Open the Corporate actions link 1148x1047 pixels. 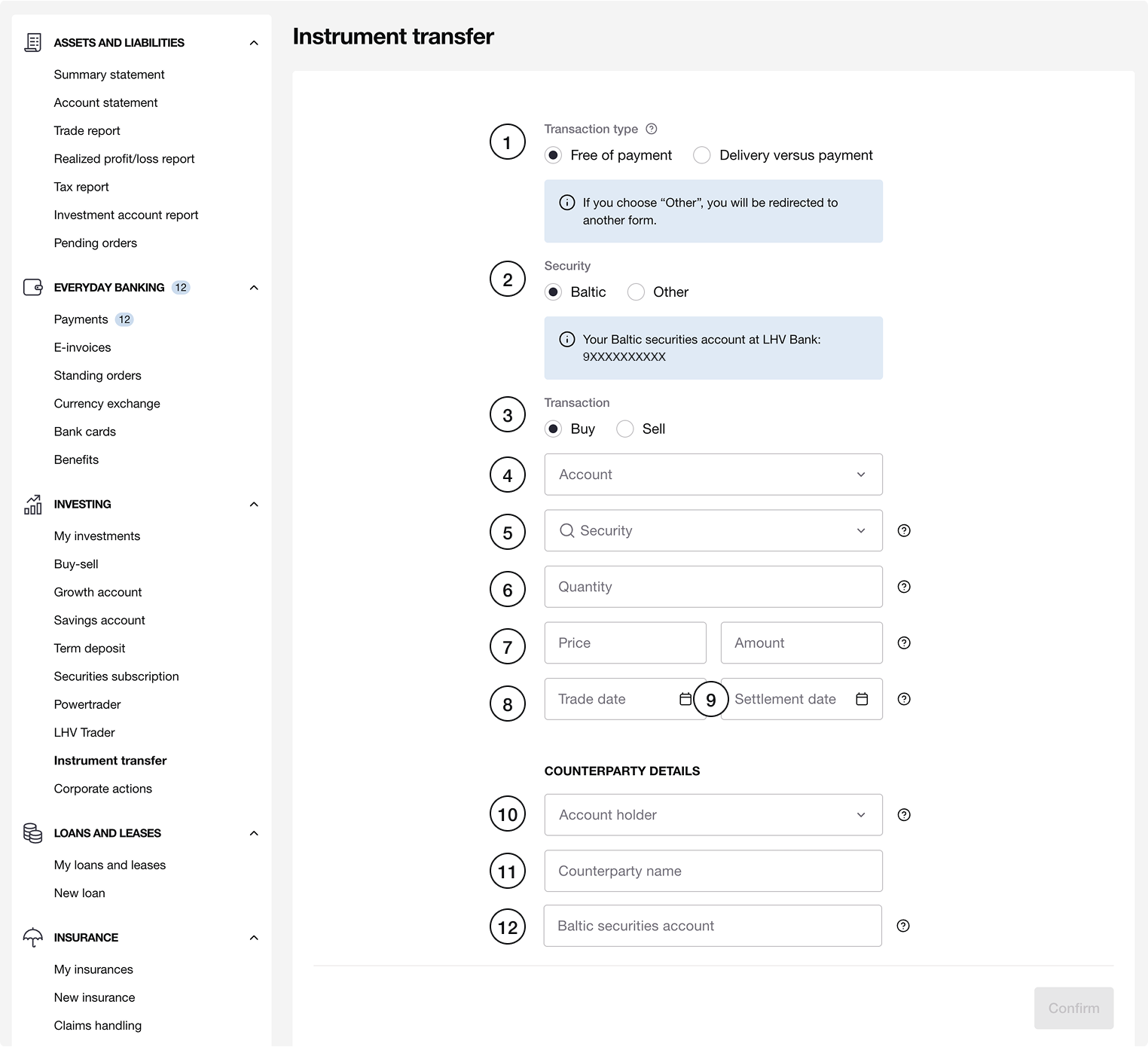tap(103, 789)
